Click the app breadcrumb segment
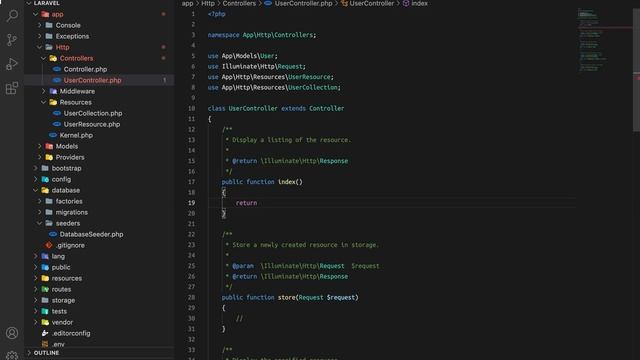Screen dimensions: 640x360 tap(187, 3)
